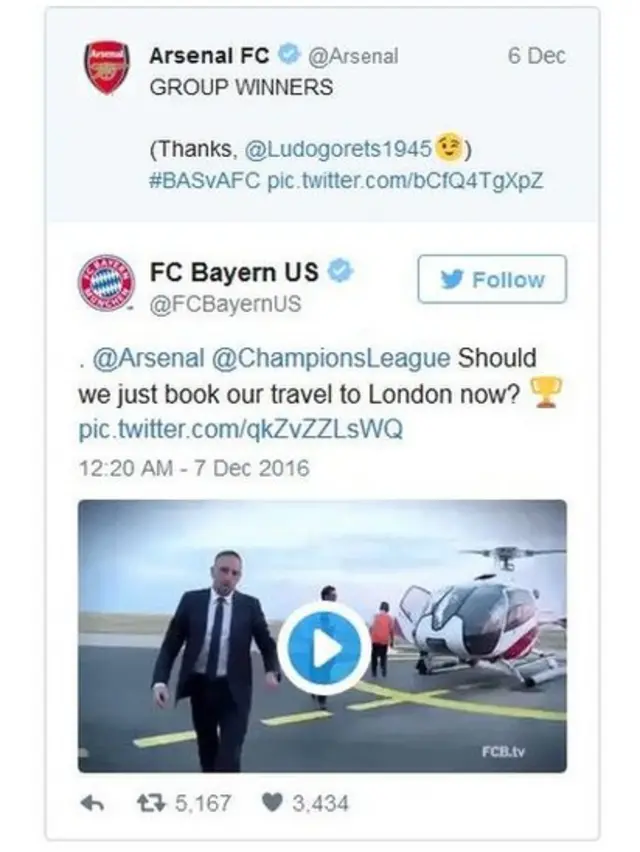Open the @FCBayernUS handle
Image resolution: width=640 pixels, height=852 pixels.
[225, 304]
